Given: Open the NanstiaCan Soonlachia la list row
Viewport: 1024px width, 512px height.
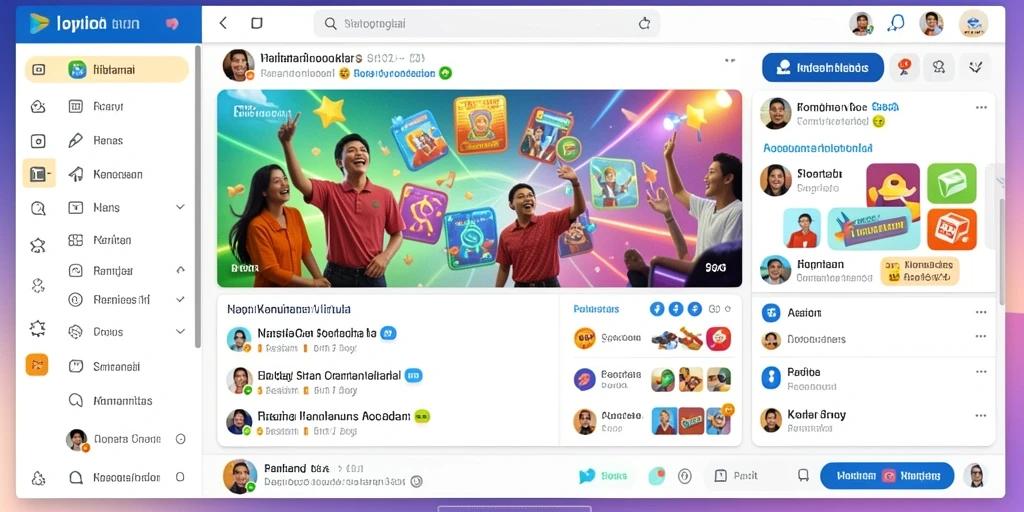Looking at the screenshot, I should tap(388, 339).
